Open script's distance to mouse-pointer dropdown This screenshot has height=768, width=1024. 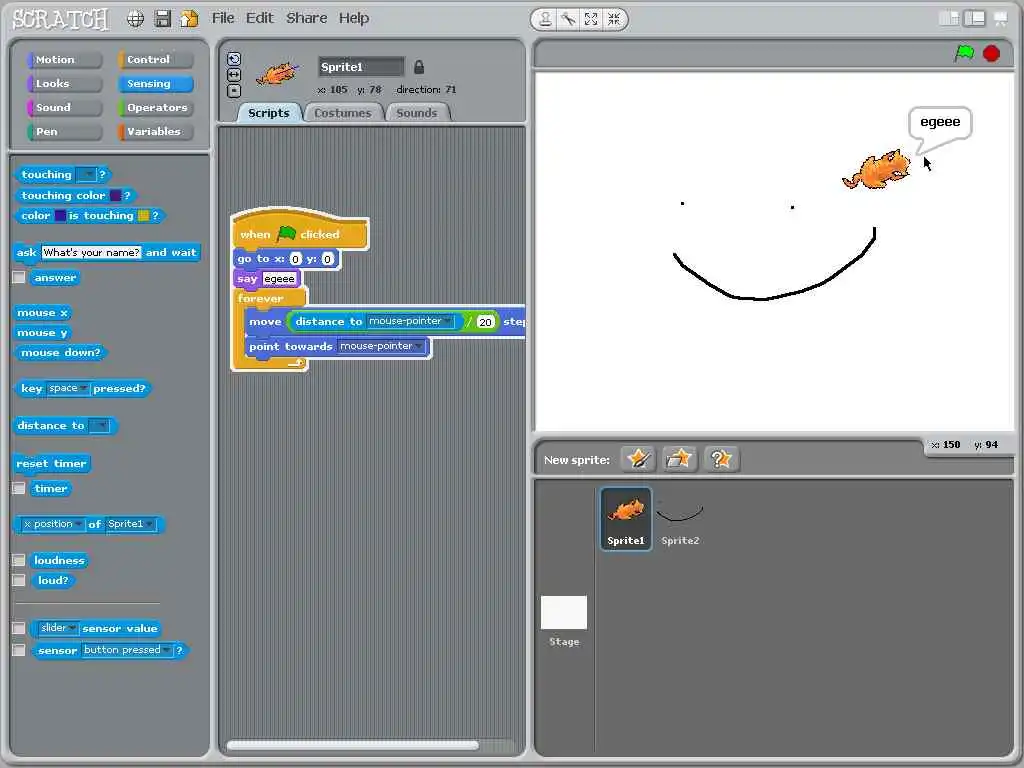coord(409,321)
